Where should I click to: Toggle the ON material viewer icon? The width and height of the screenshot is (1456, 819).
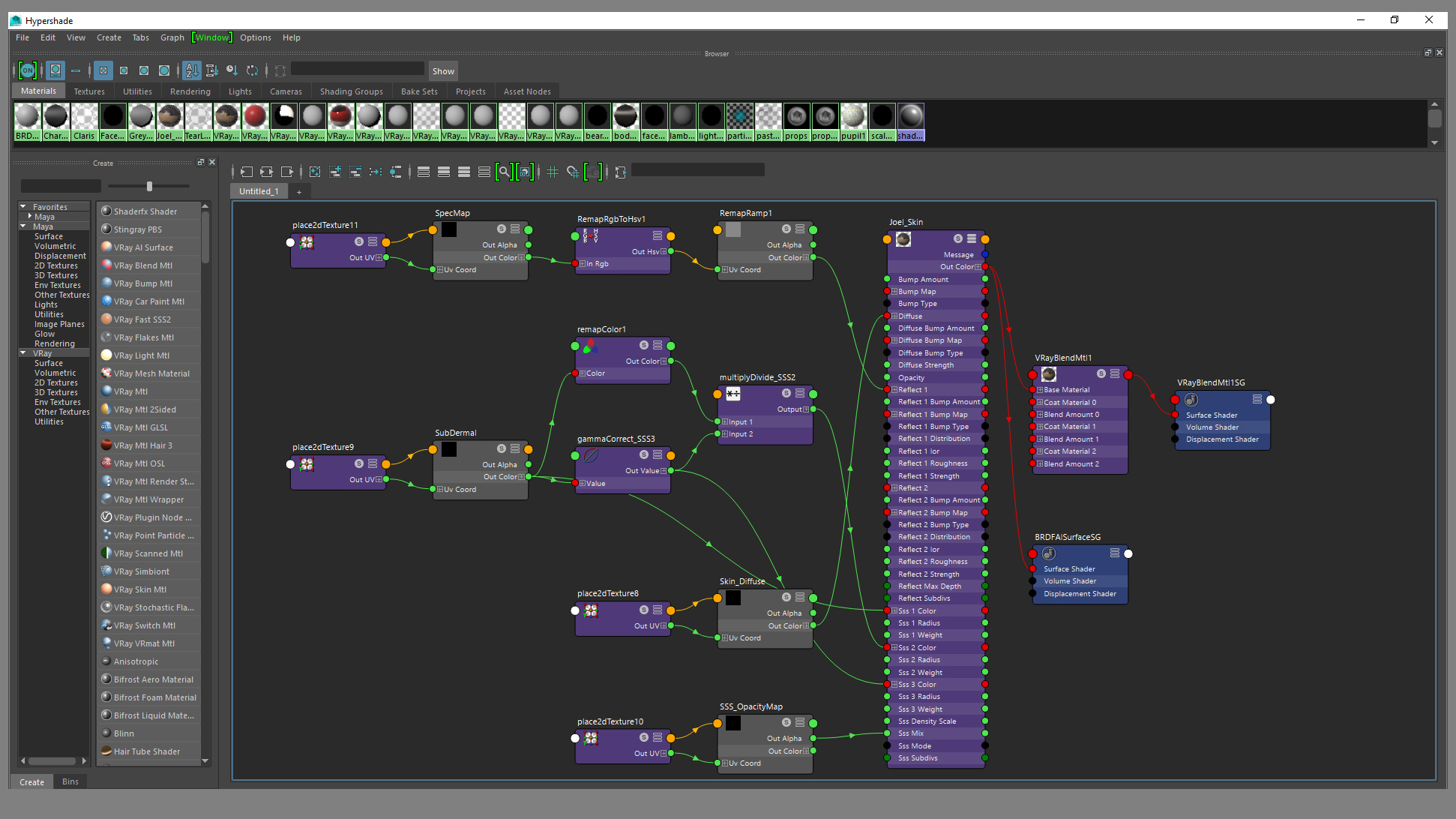(x=28, y=70)
